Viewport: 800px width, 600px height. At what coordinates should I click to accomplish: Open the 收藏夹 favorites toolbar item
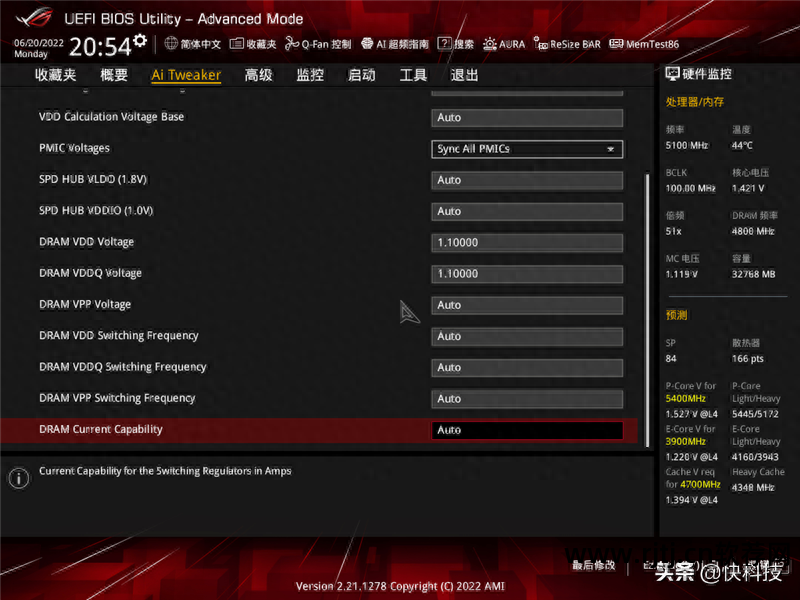(253, 44)
